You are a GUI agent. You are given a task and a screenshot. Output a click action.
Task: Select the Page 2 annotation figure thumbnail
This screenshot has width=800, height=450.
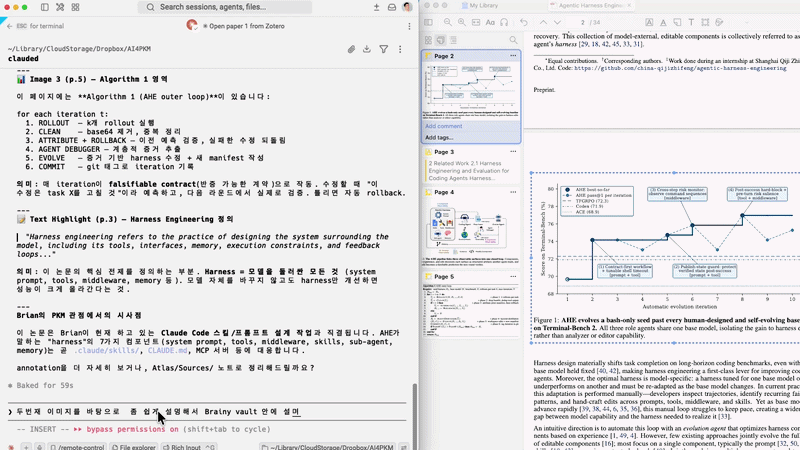coord(471,91)
